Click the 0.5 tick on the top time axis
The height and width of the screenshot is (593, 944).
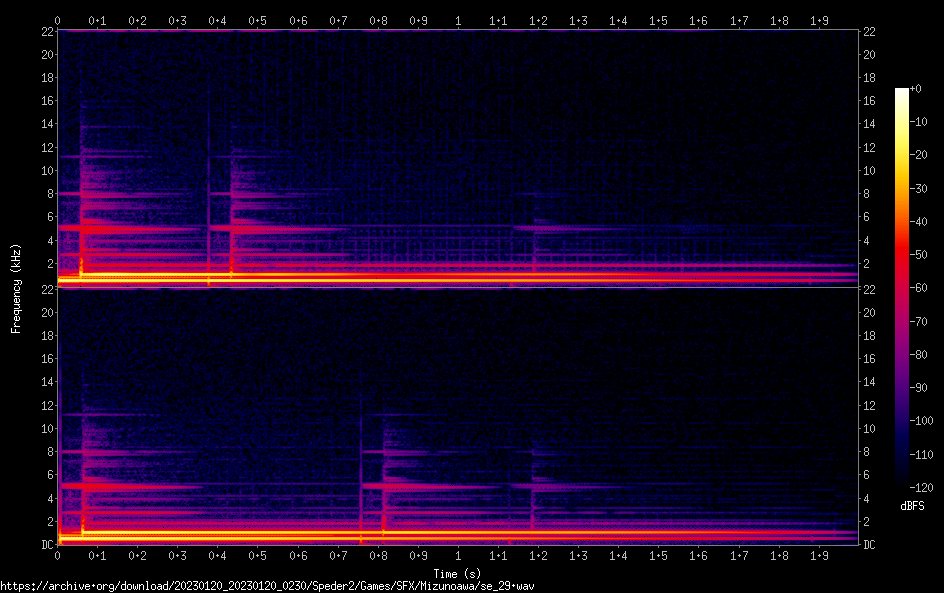257,20
